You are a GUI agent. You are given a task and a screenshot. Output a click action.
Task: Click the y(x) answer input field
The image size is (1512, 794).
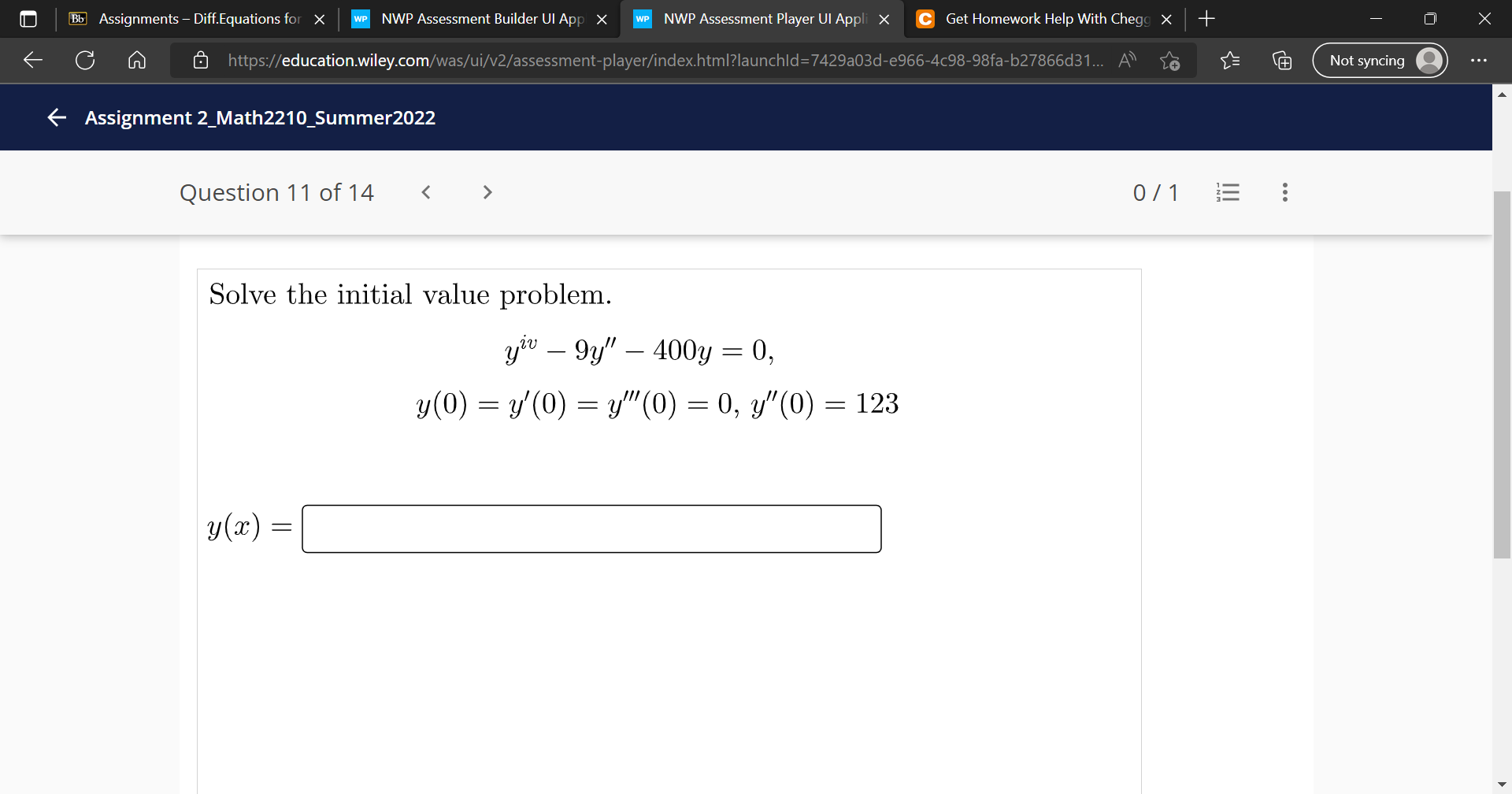[591, 528]
